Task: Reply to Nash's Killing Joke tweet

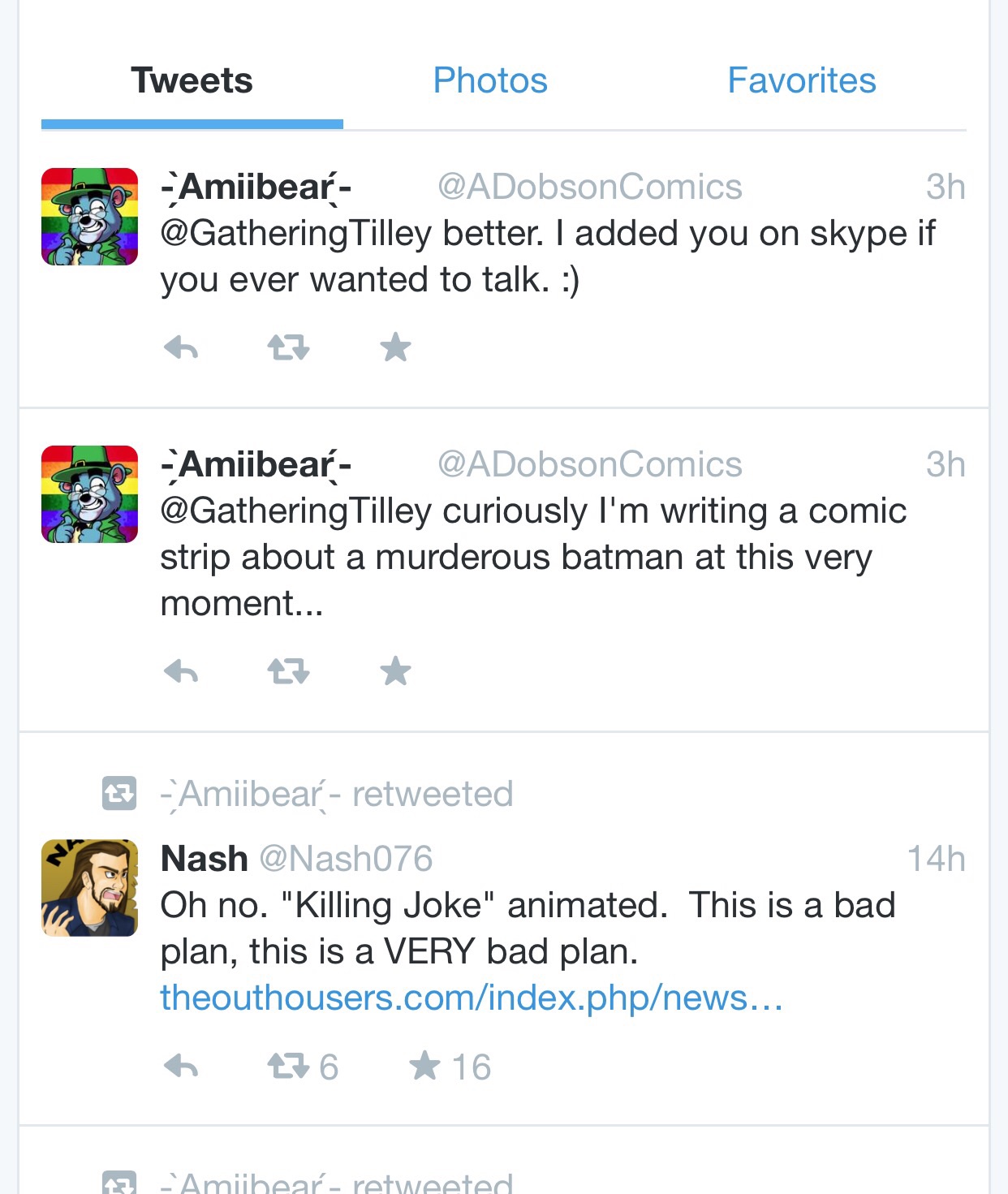Action: 181,1066
